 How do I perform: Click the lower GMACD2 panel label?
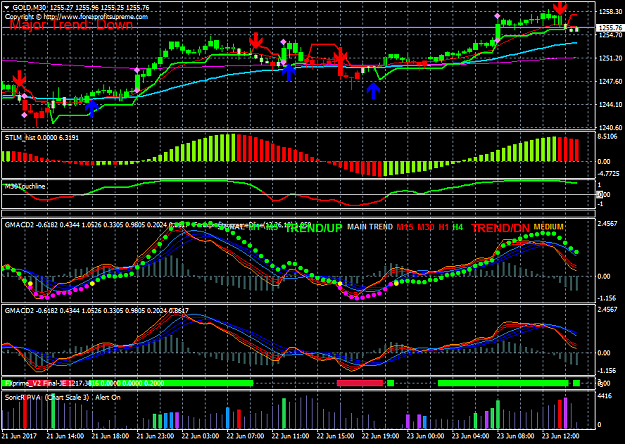[97, 310]
